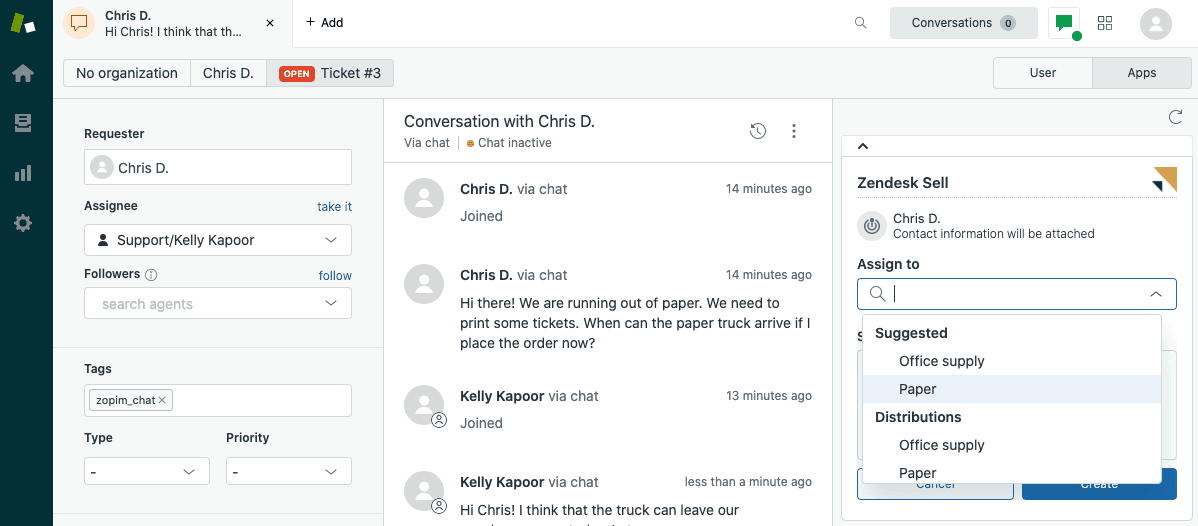Open the Admin settings gear
This screenshot has height=526, width=1198.
22,223
